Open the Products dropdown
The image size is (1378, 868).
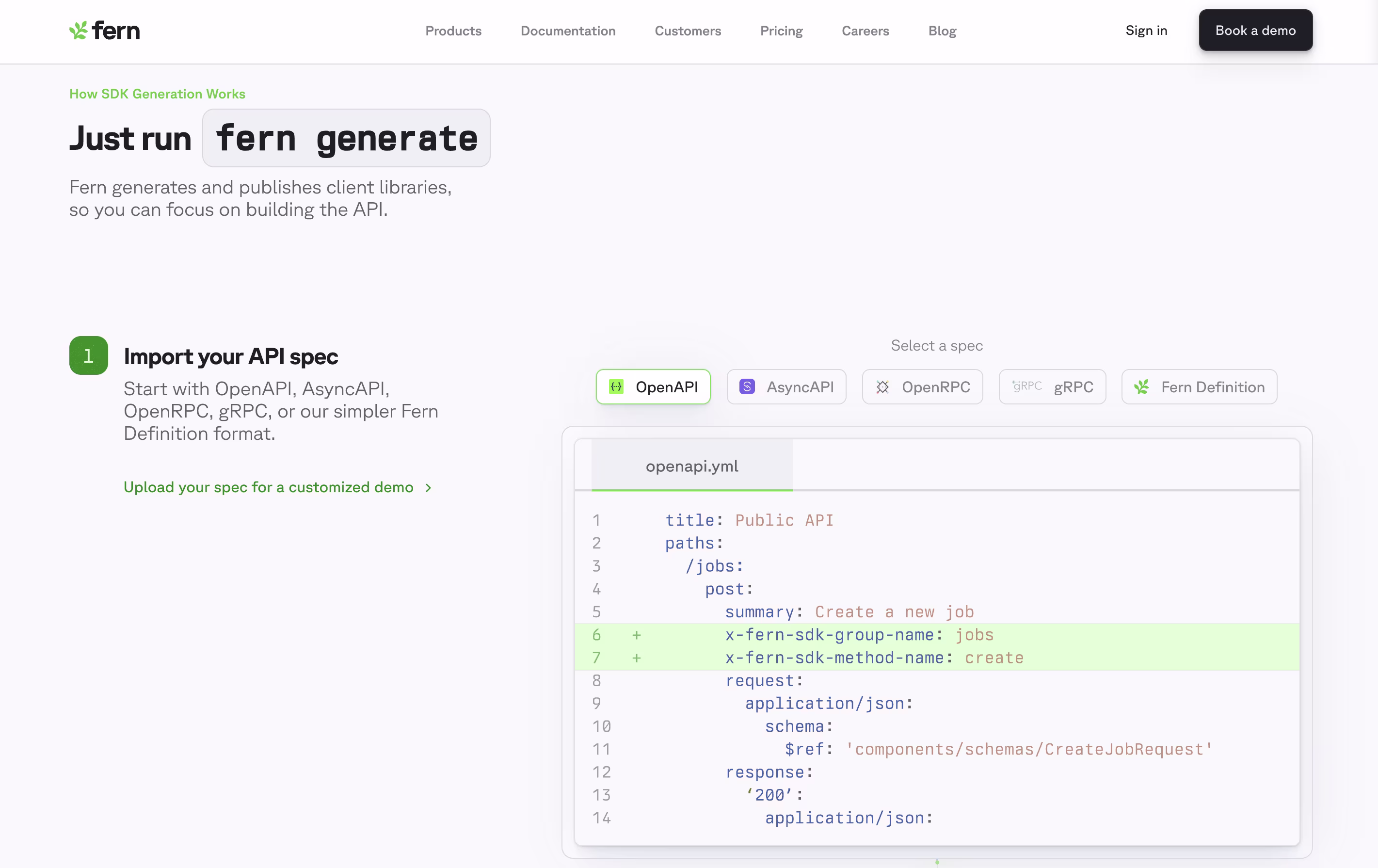point(453,31)
